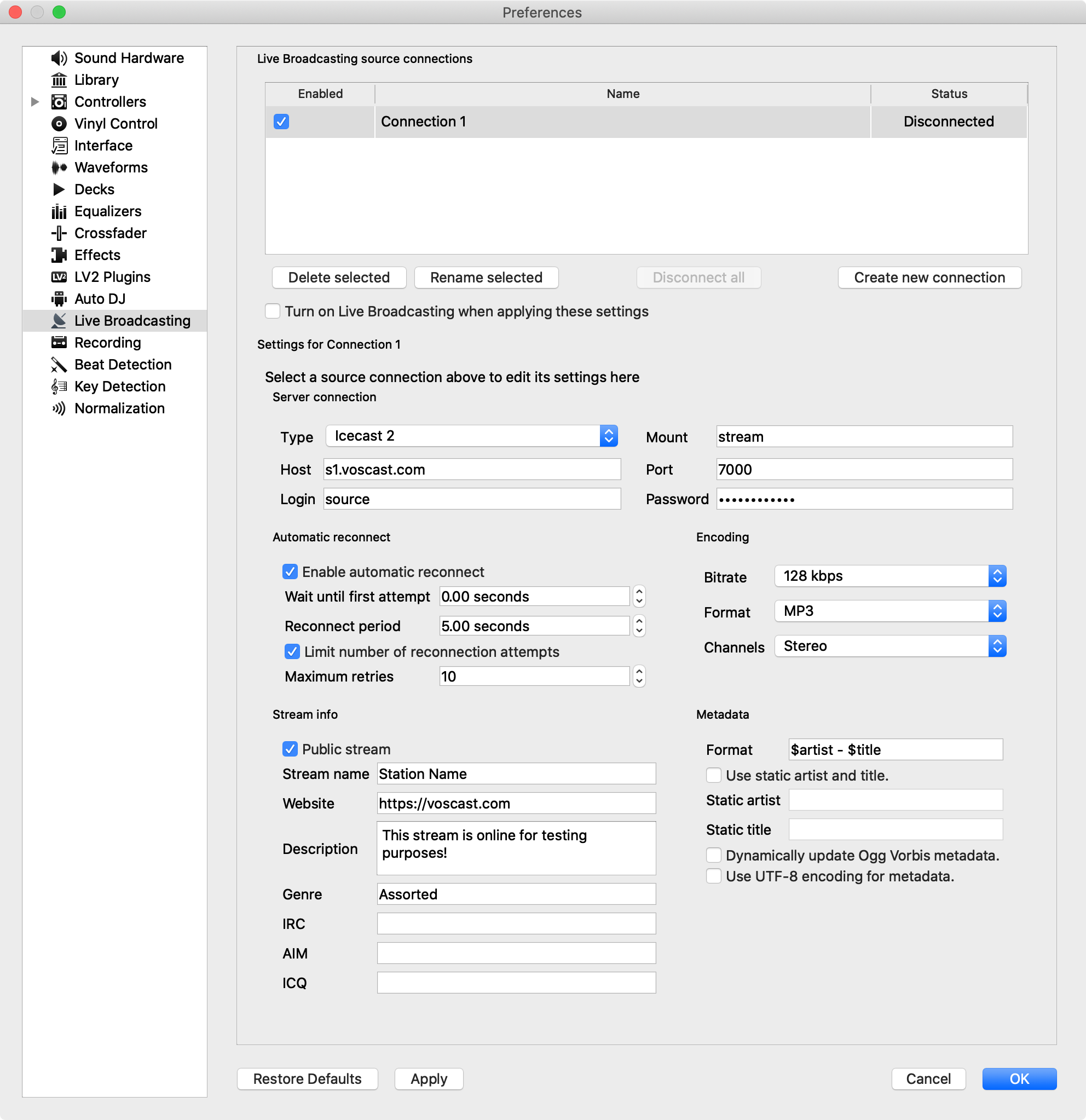Select the Recording cassette icon

click(x=59, y=343)
